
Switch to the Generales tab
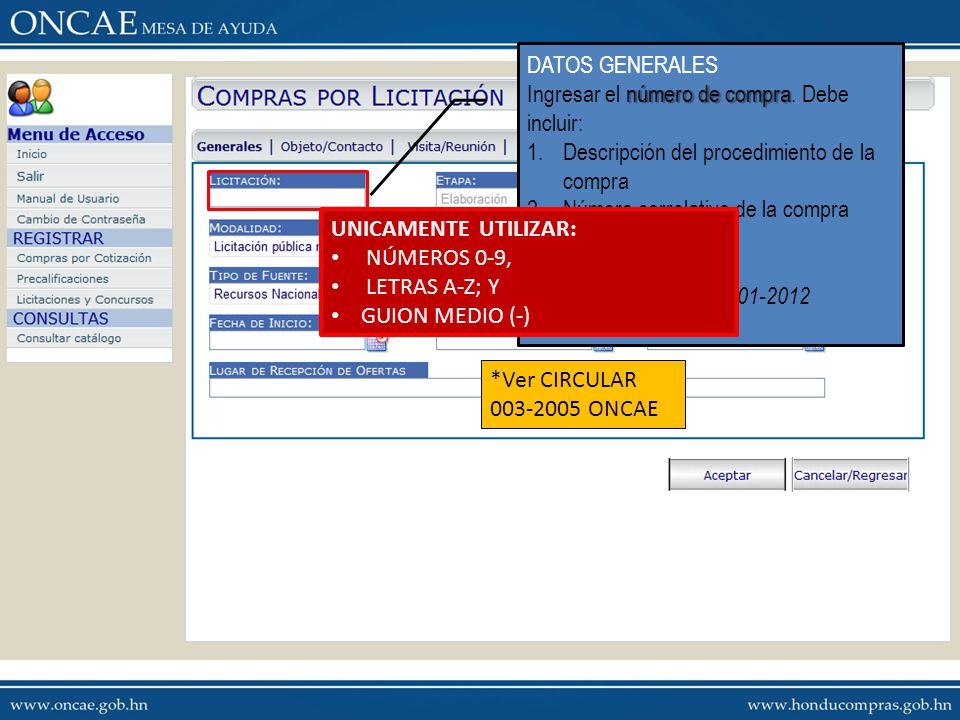tap(229, 146)
